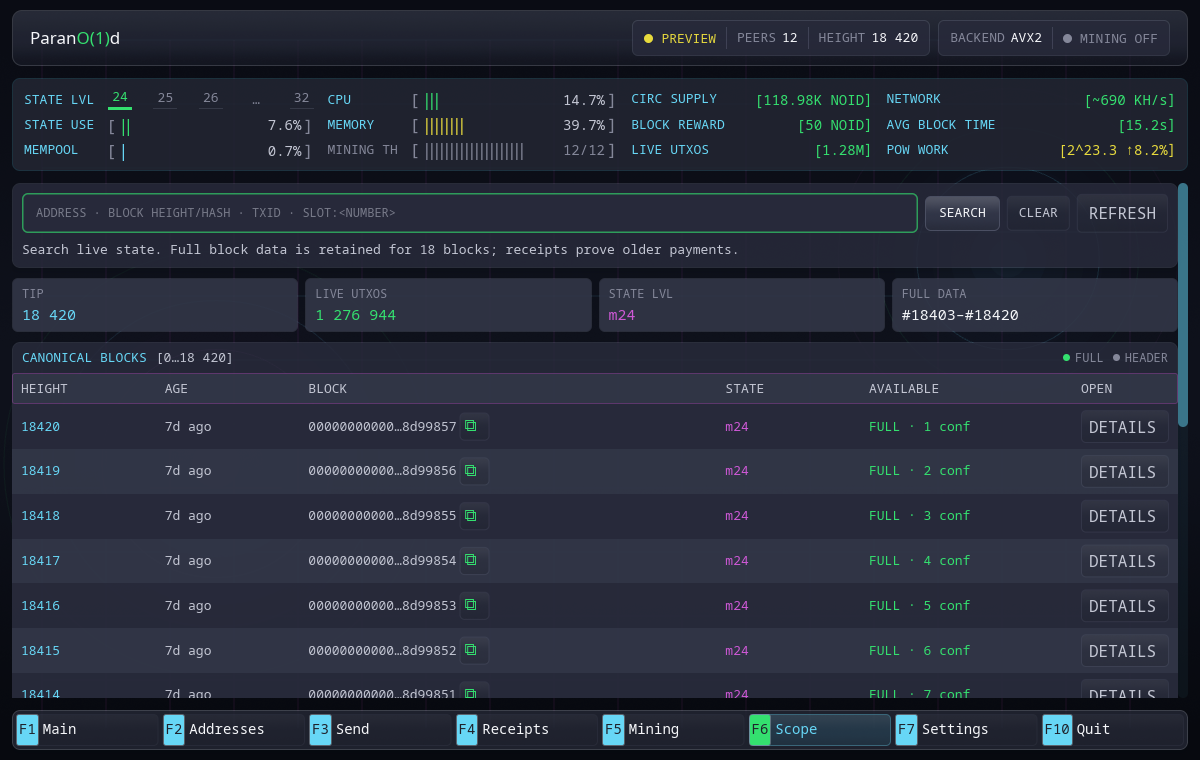Copy hash of block 18416
This screenshot has width=1200, height=760.
(x=474, y=606)
